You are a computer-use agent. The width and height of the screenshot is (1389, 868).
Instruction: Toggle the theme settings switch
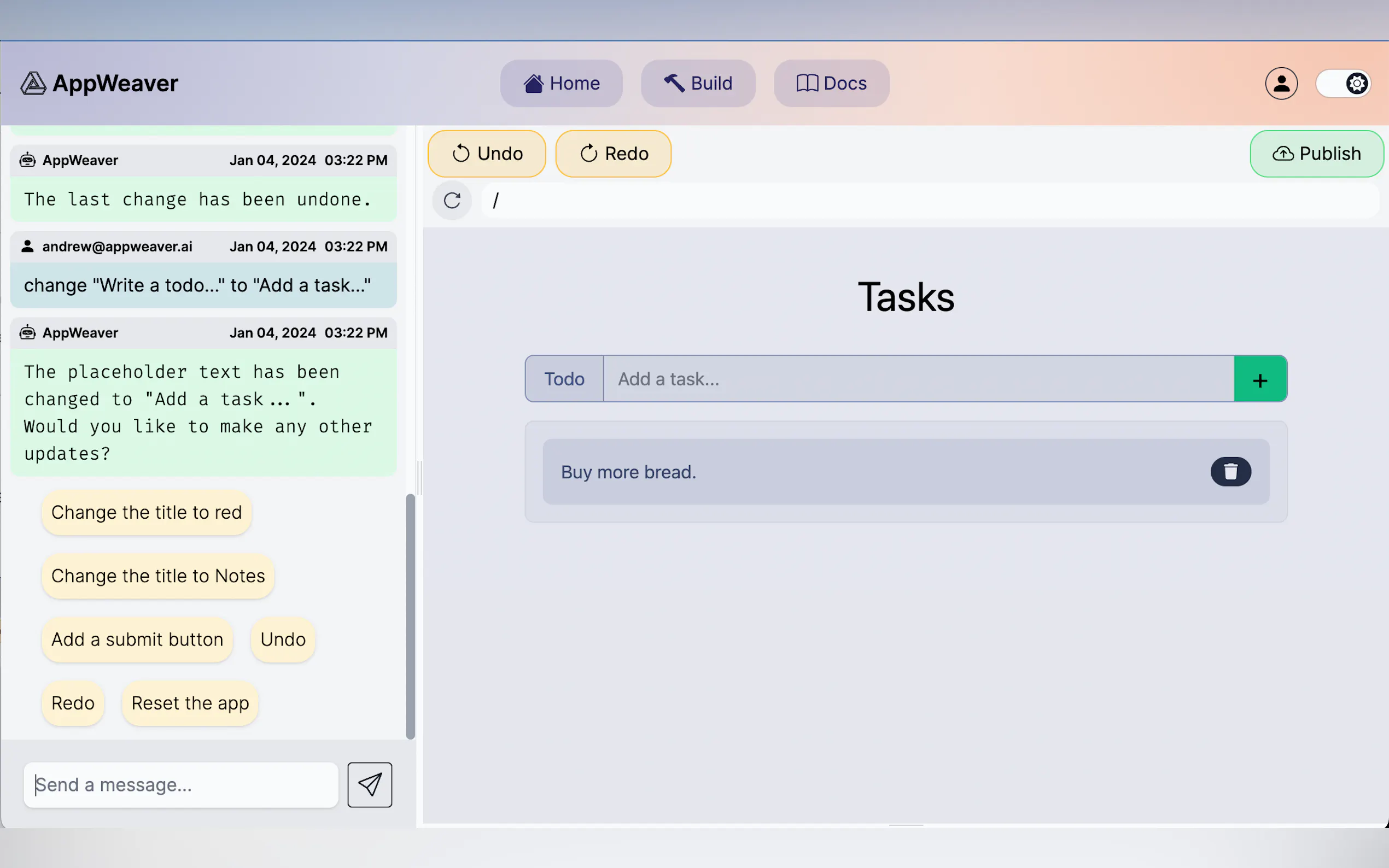(1343, 84)
